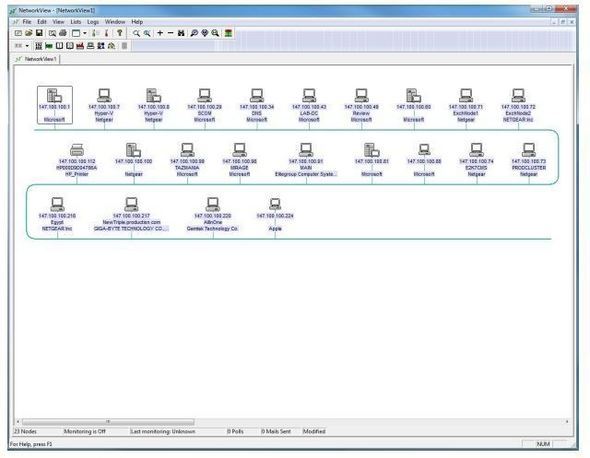Screen dimensions: 590x458
Task: Click the Open file folder icon
Action: coord(28,33)
